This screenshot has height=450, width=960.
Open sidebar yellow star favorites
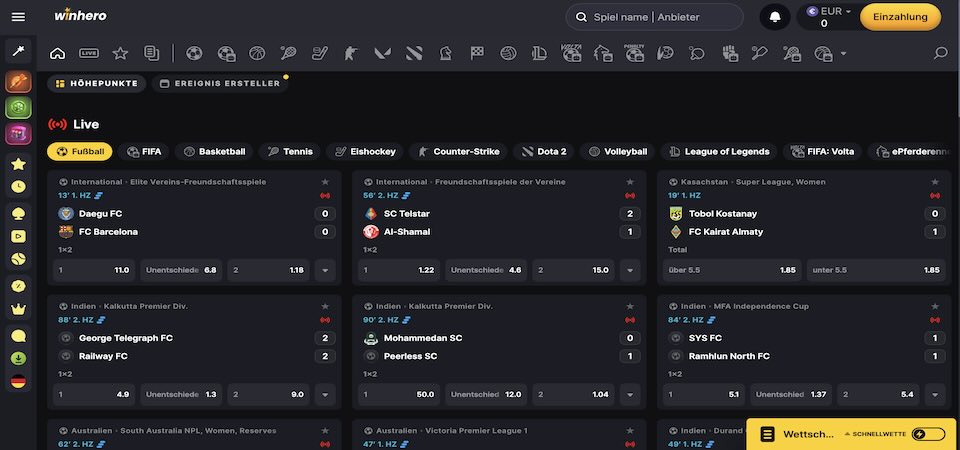click(18, 164)
